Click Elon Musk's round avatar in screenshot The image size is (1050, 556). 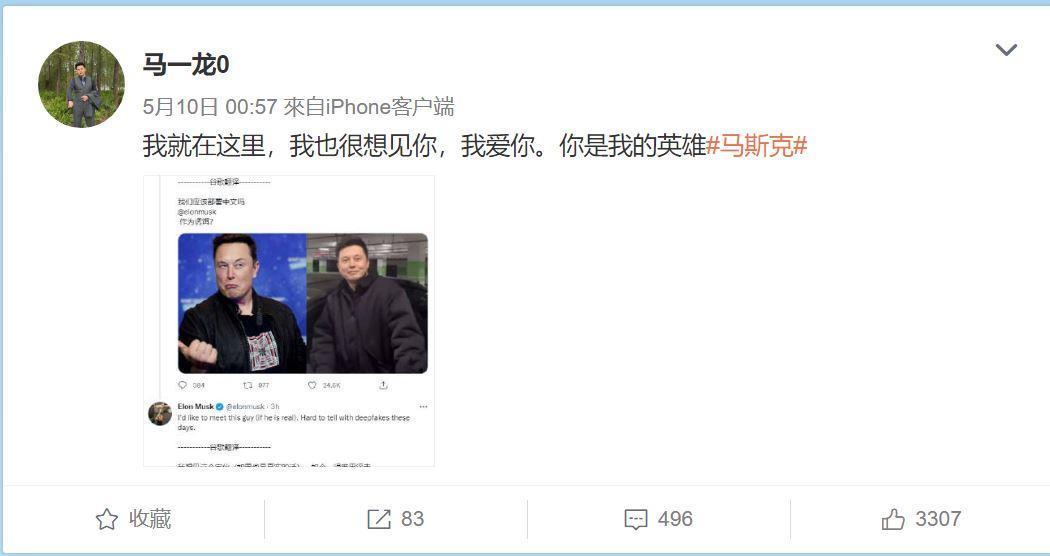160,413
